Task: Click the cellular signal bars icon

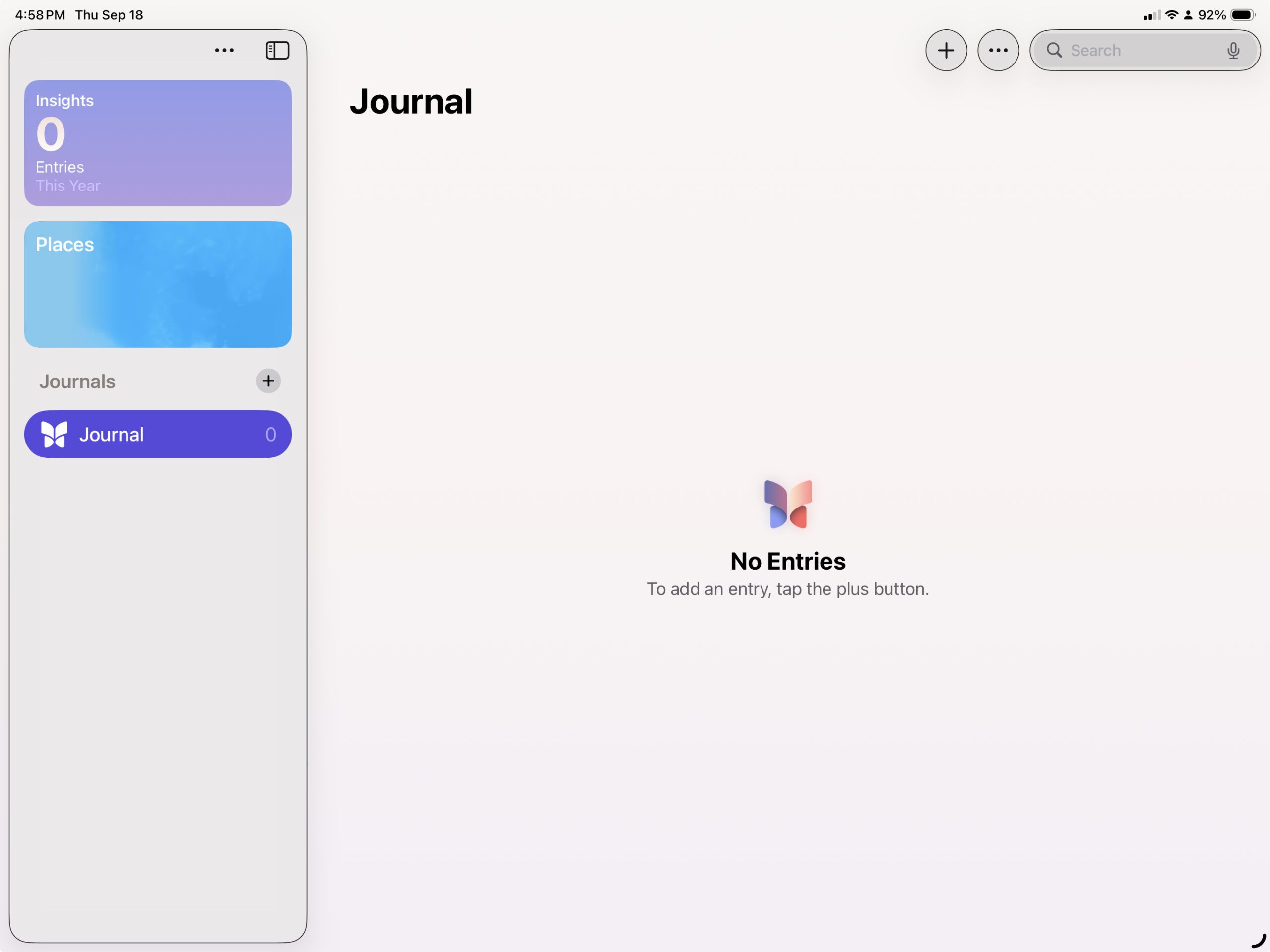Action: click(x=1152, y=15)
